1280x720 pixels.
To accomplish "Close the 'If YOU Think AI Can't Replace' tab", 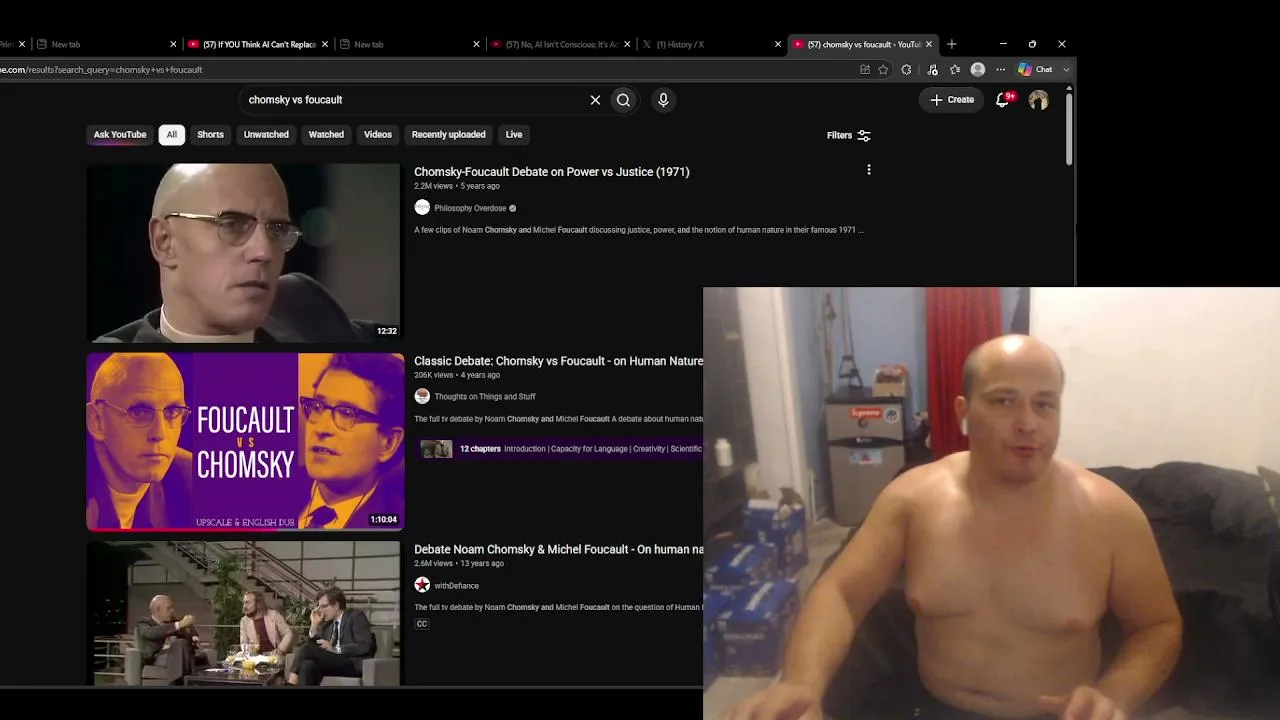I will (325, 44).
